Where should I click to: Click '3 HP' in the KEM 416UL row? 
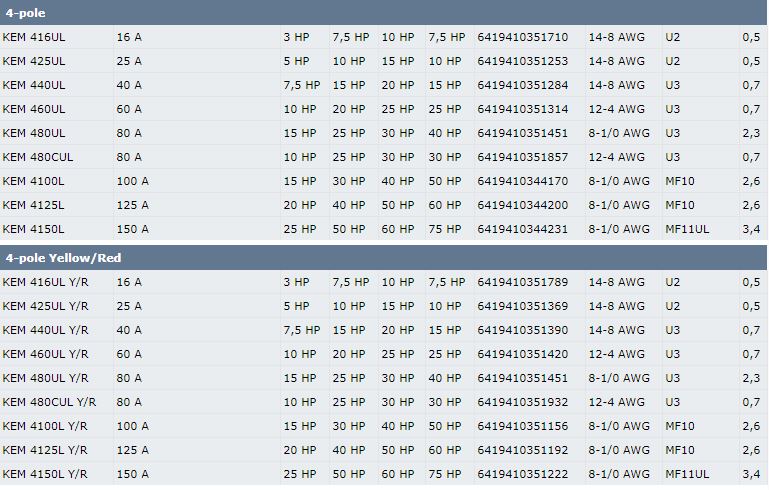pos(296,37)
